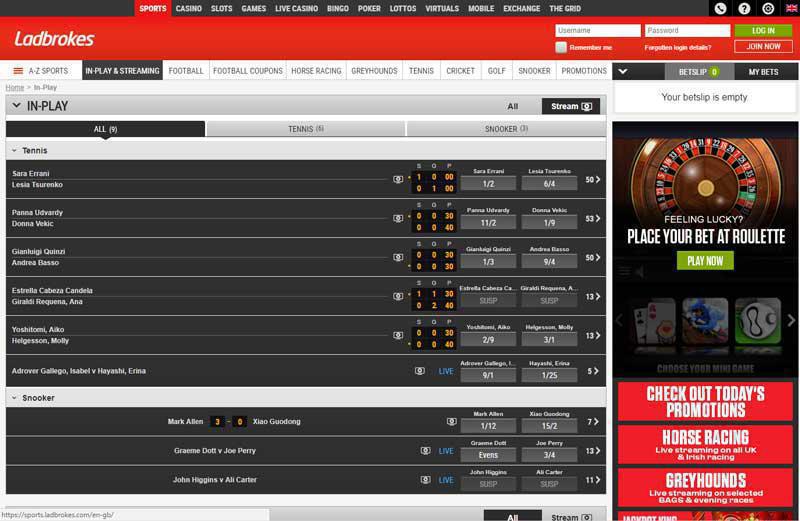Select the All filter in In-Play header
This screenshot has height=521, width=800.
pos(513,106)
